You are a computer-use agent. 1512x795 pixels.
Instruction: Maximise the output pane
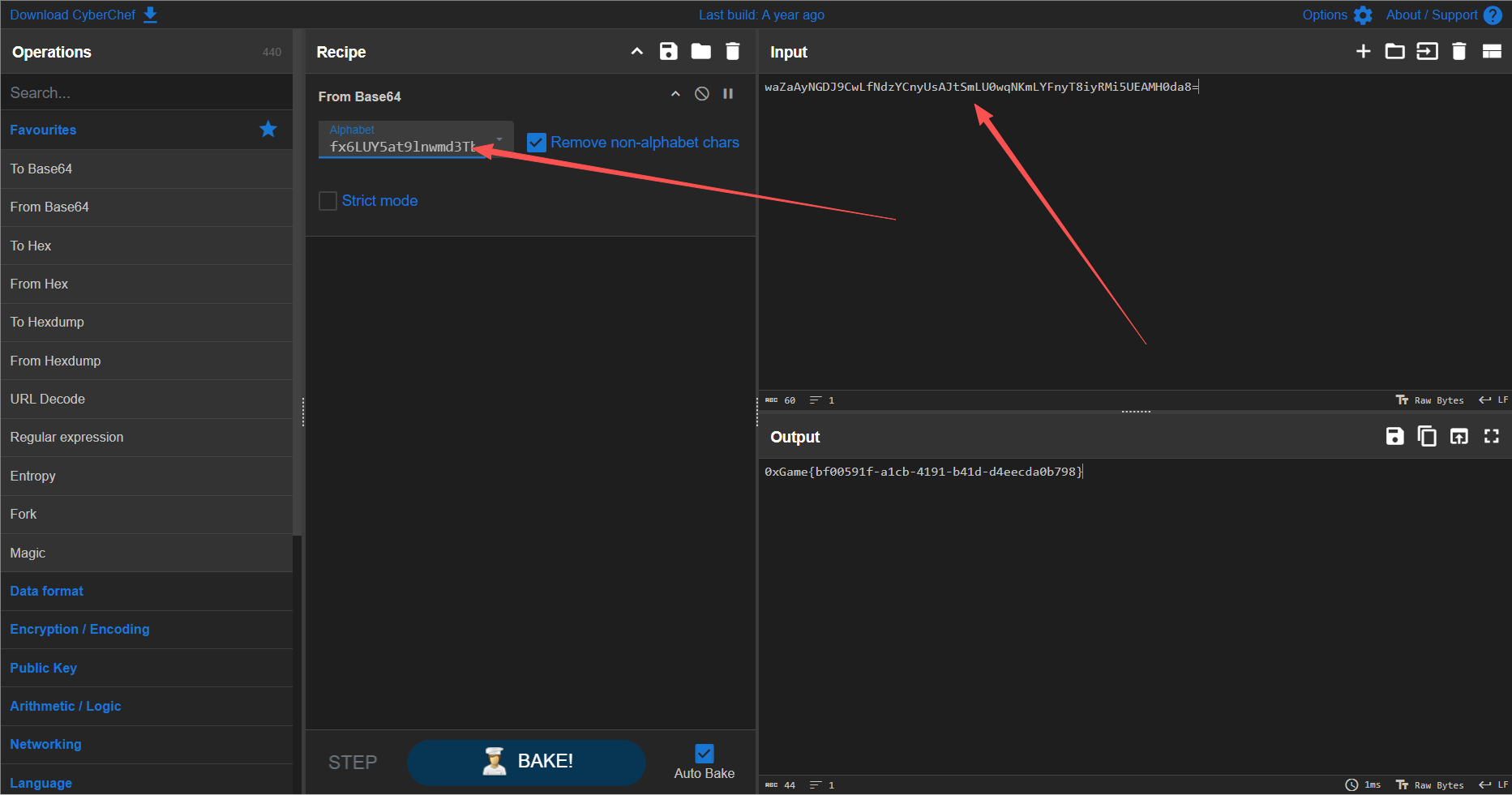[x=1491, y=437]
